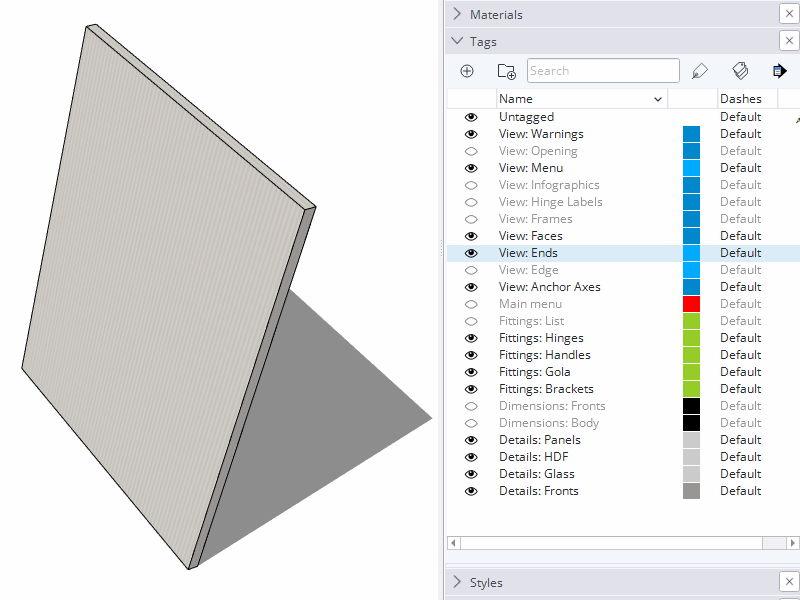The height and width of the screenshot is (600, 800).
Task: Change the red color swatch of View: Anchor Axes
Action: (691, 286)
